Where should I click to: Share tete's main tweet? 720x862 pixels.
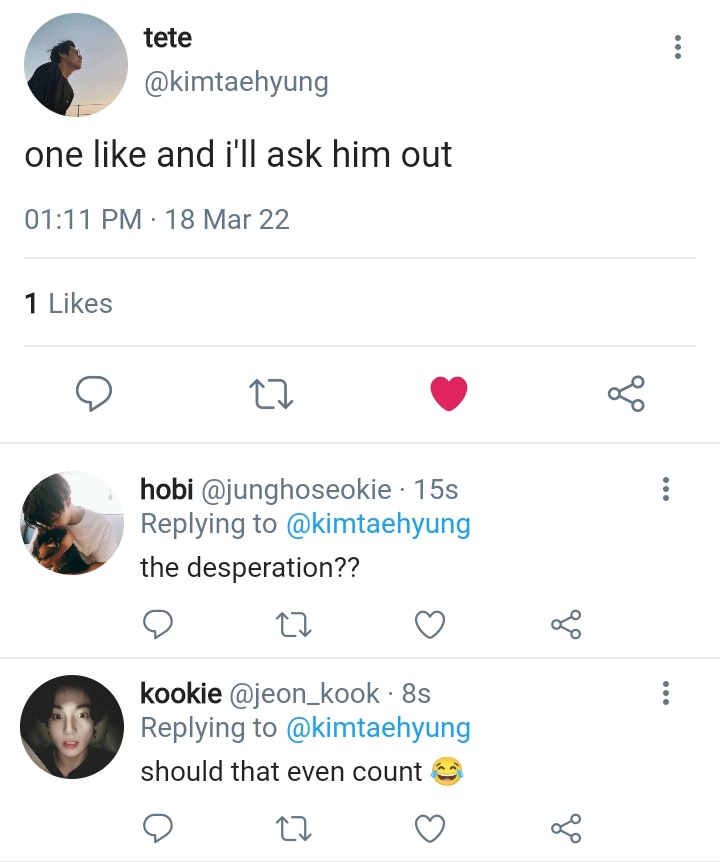(x=626, y=394)
